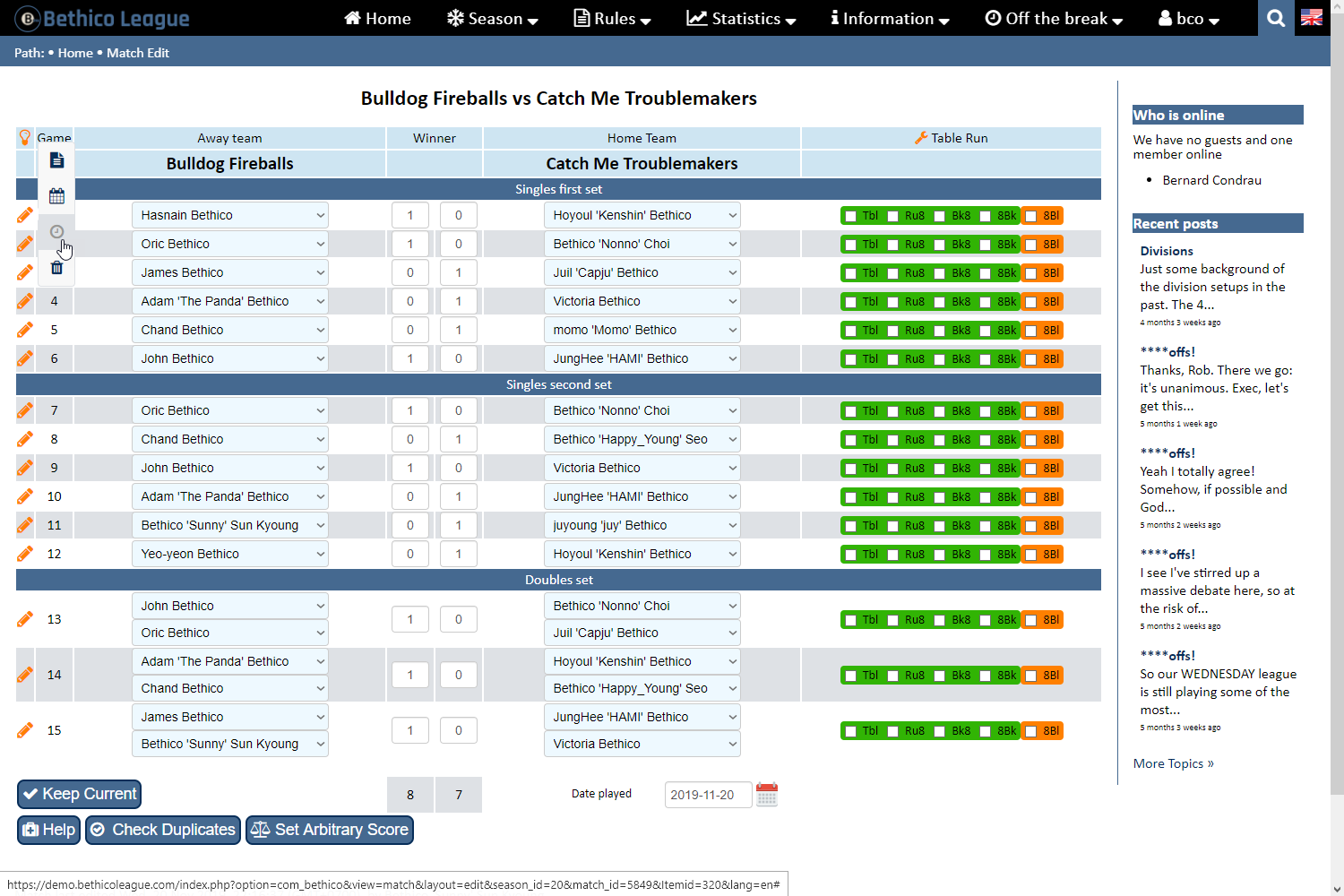Click the language flag icon
1344x896 pixels.
click(x=1312, y=18)
